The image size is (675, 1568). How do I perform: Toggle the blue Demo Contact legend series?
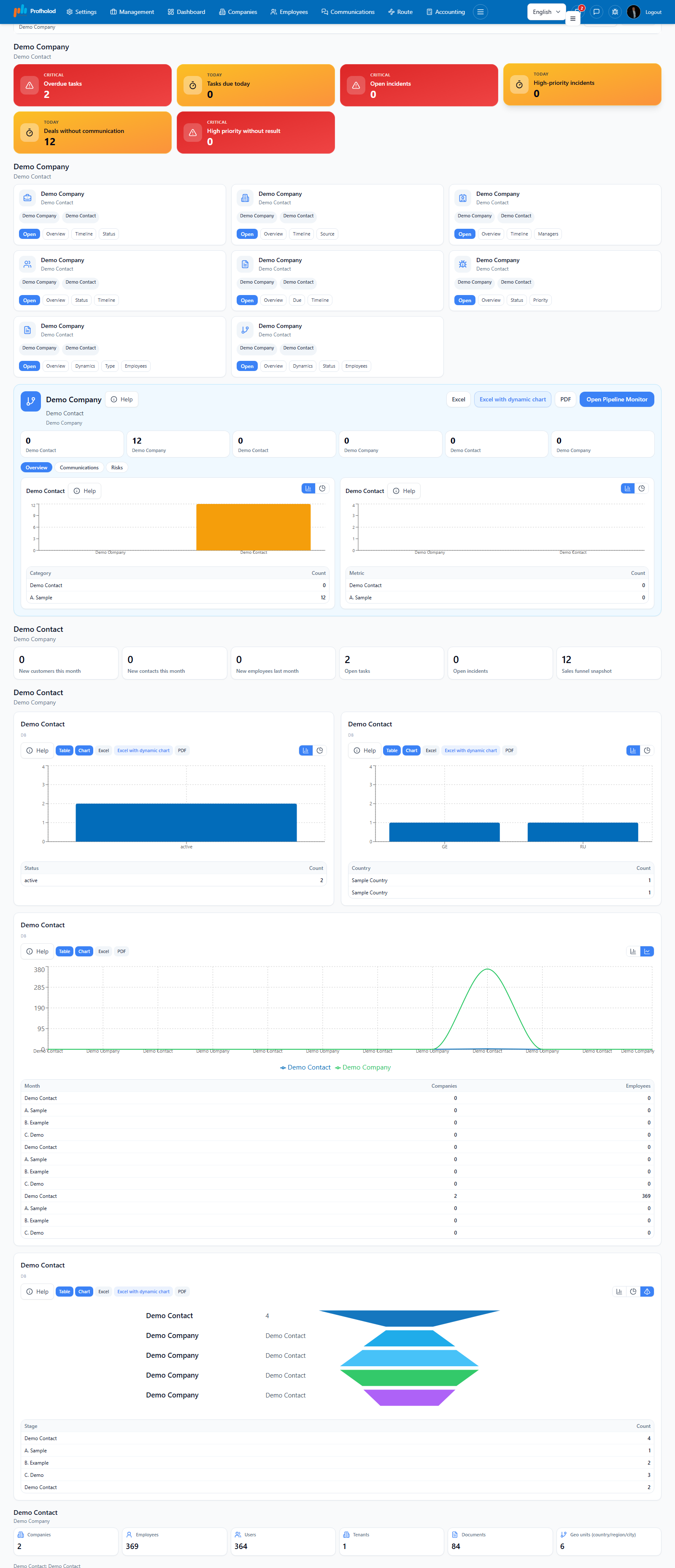305,1067
